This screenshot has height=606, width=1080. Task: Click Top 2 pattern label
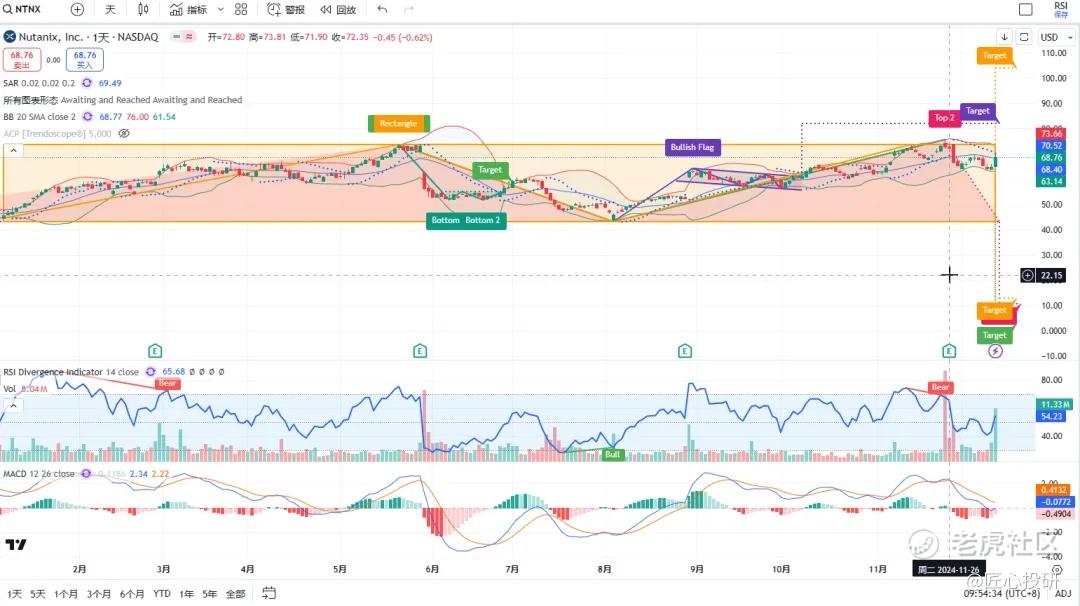point(944,118)
